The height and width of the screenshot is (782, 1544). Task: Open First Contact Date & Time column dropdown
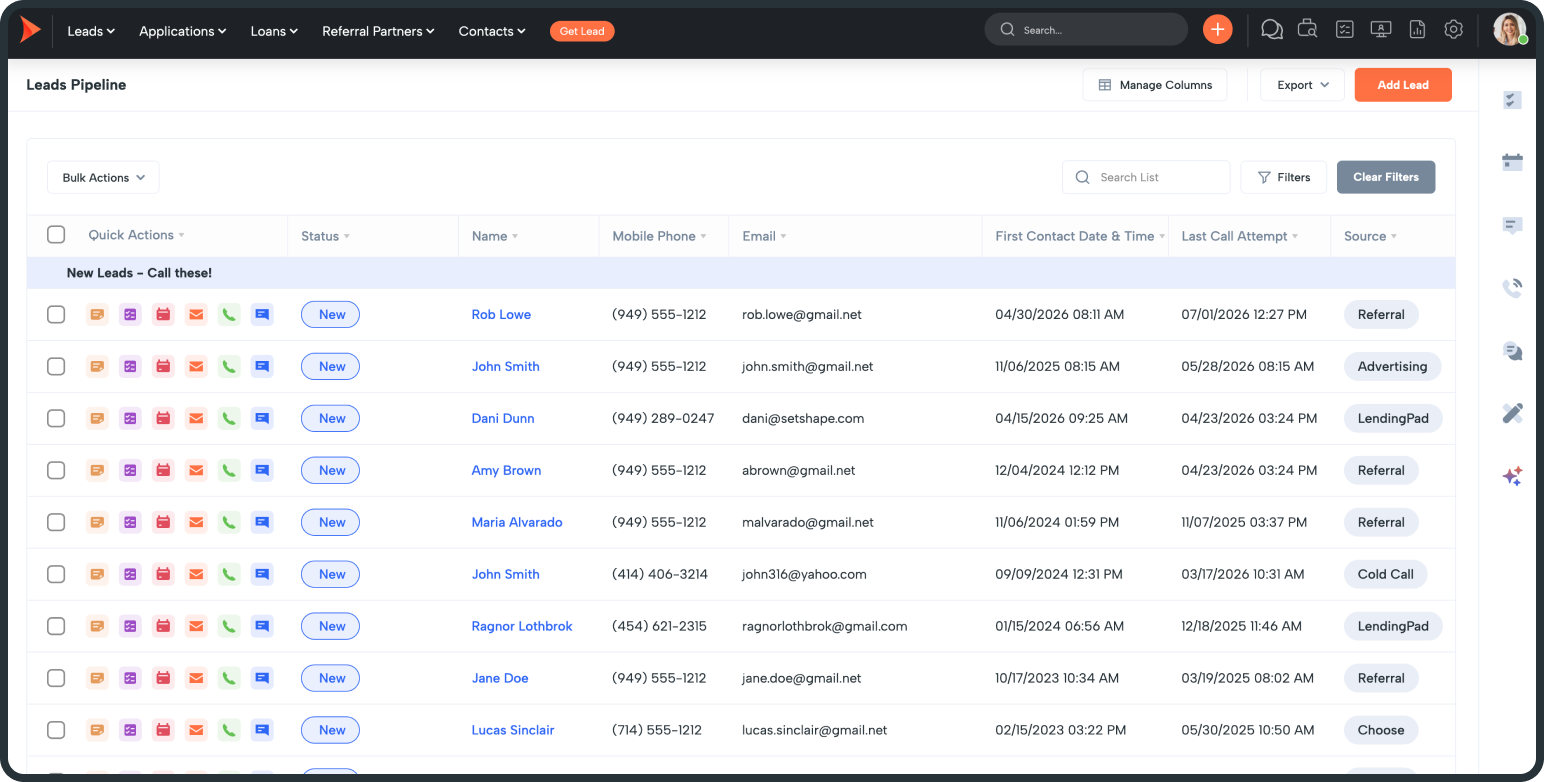1163,237
